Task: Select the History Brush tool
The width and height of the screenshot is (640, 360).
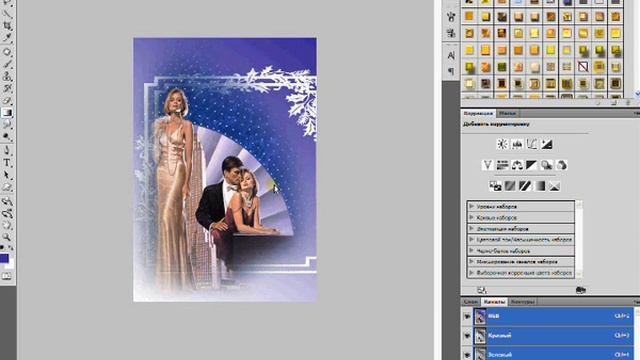Action: tap(7, 88)
